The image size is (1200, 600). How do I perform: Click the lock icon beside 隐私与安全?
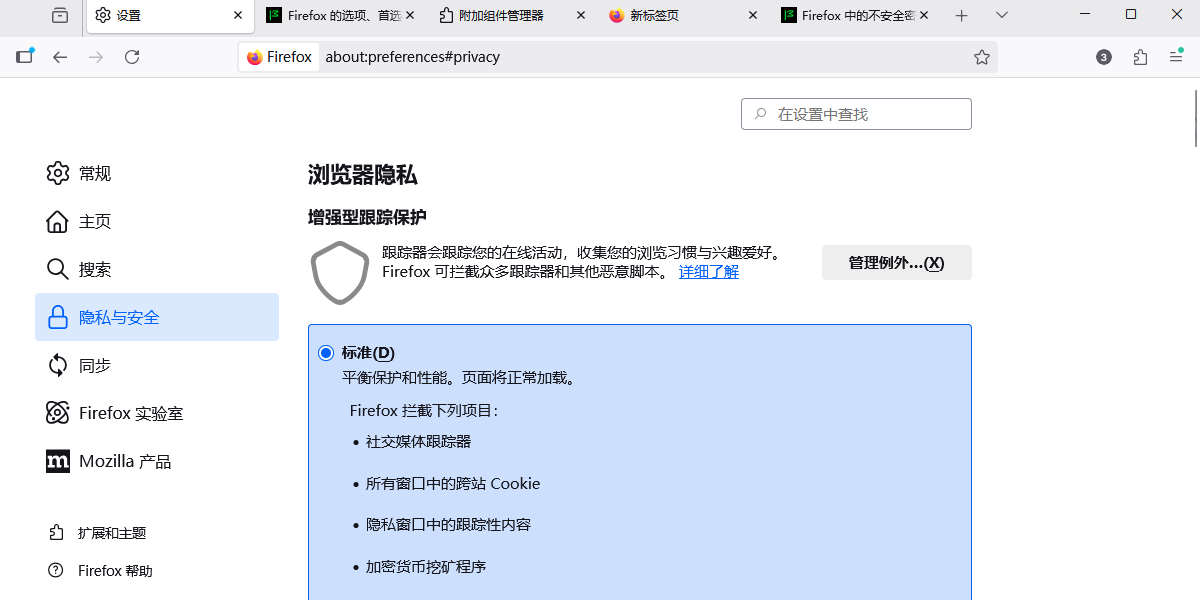pyautogui.click(x=58, y=317)
